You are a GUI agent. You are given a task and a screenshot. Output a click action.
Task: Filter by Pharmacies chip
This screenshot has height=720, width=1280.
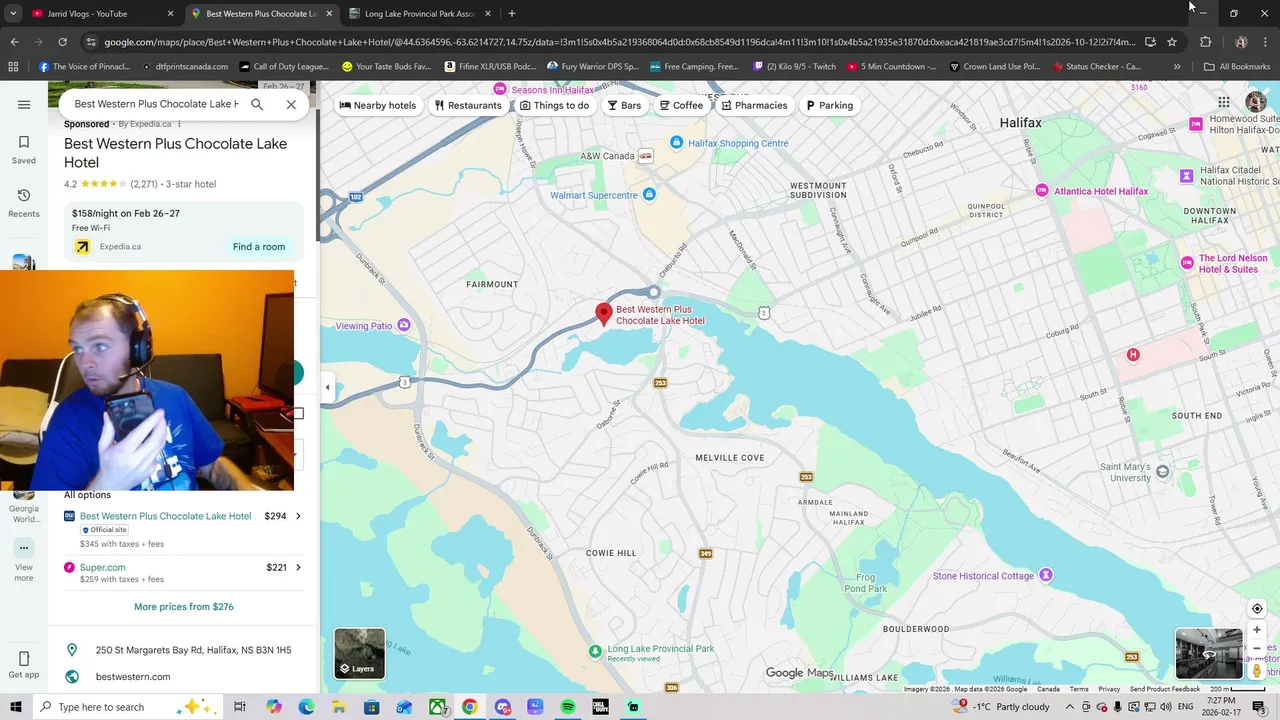(x=755, y=105)
